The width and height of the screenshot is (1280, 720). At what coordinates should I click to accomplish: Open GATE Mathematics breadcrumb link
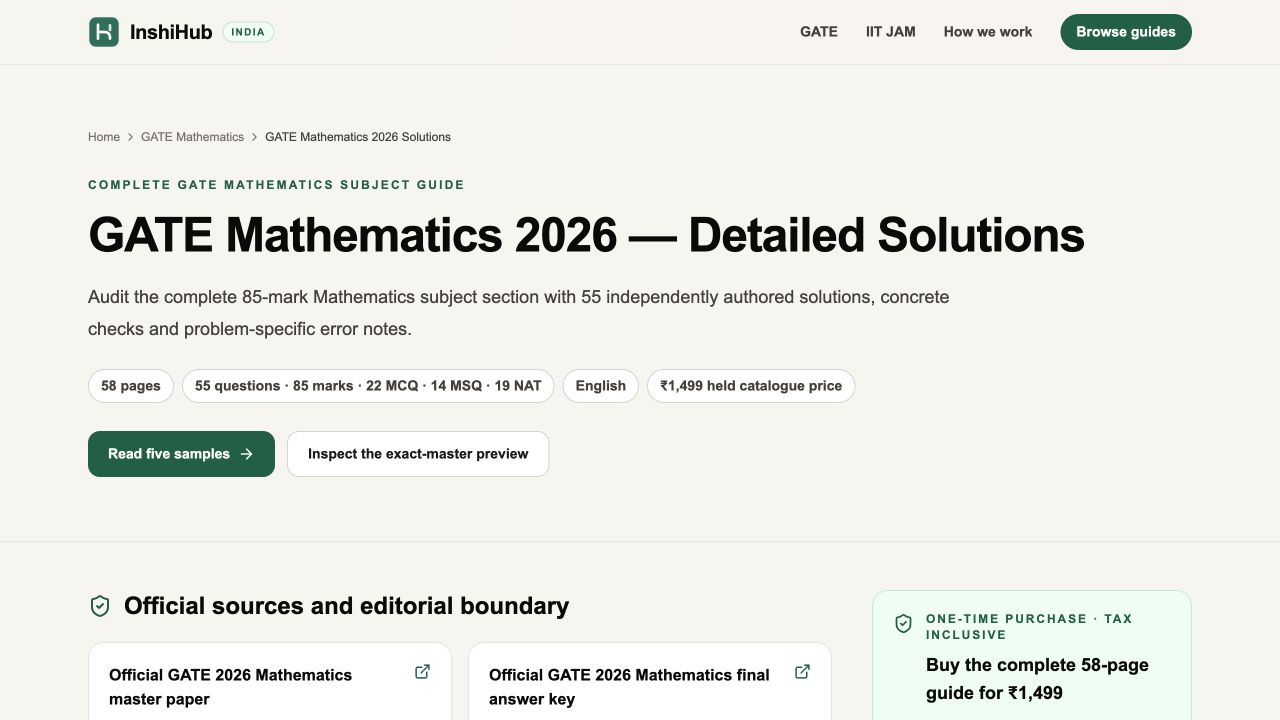pos(192,137)
